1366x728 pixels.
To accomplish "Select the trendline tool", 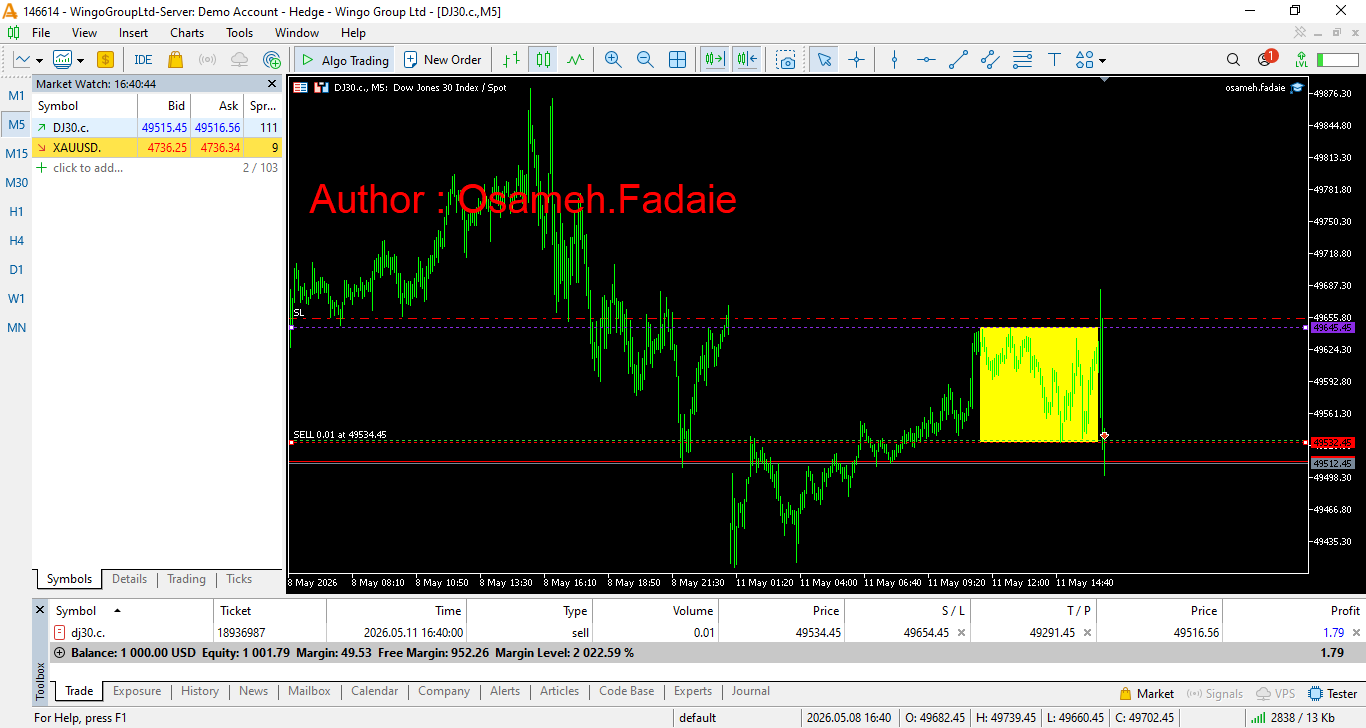I will tap(958, 60).
